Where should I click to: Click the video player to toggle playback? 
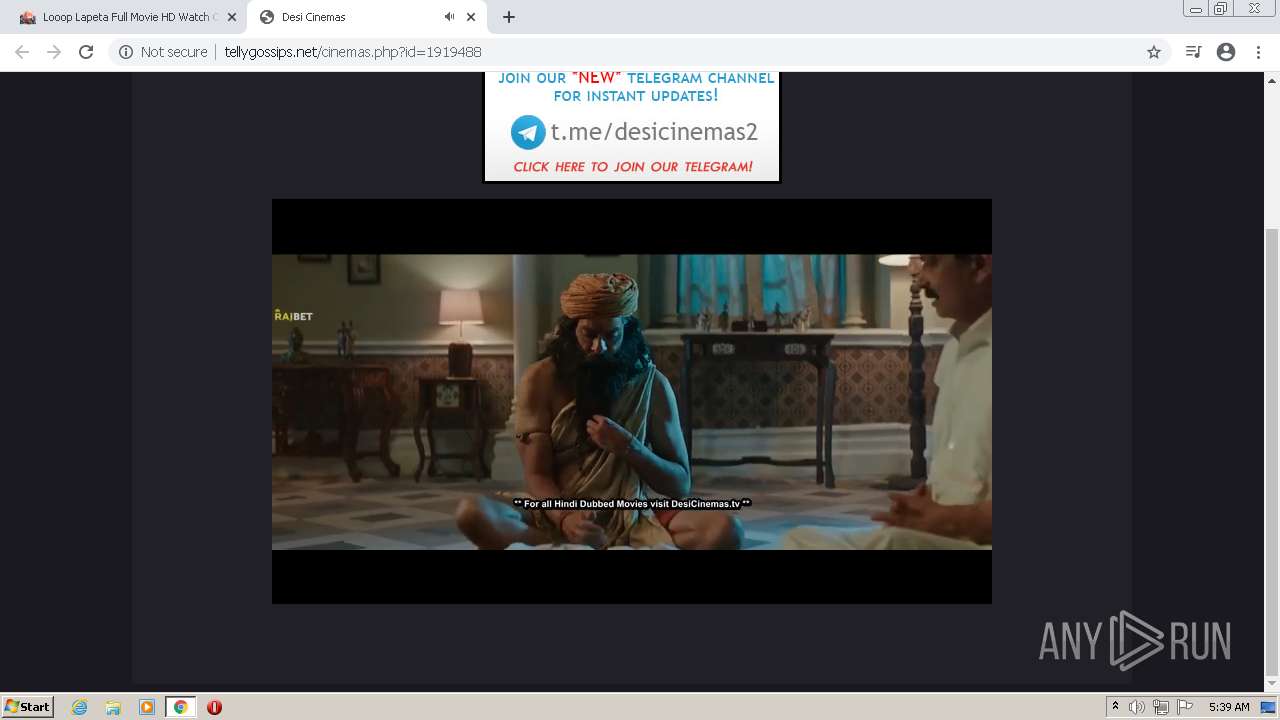(x=631, y=401)
